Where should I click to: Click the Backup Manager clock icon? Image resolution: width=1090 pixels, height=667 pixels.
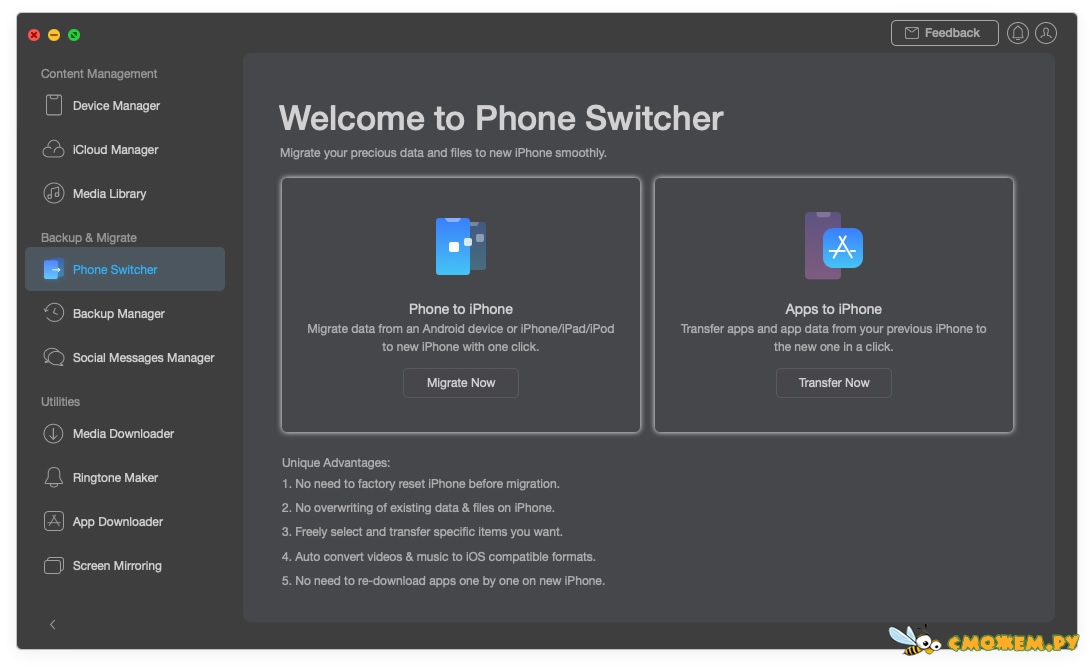tap(54, 313)
